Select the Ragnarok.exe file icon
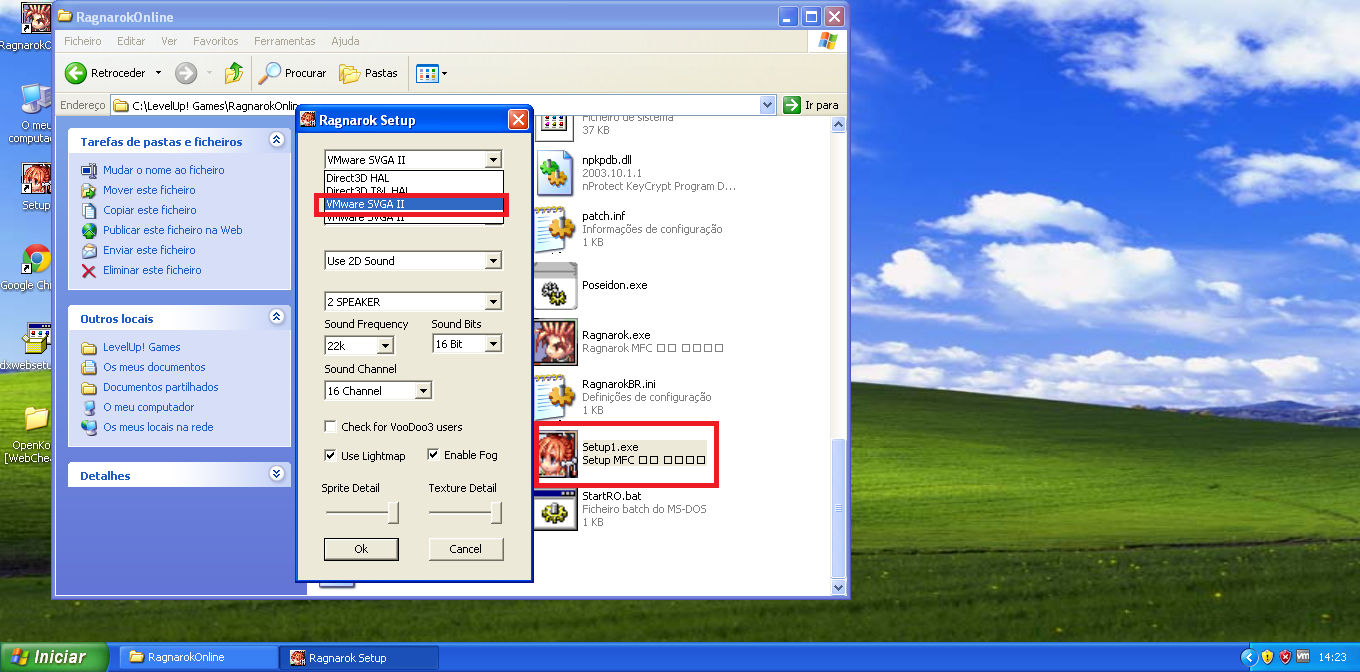The width and height of the screenshot is (1360, 672). click(556, 342)
